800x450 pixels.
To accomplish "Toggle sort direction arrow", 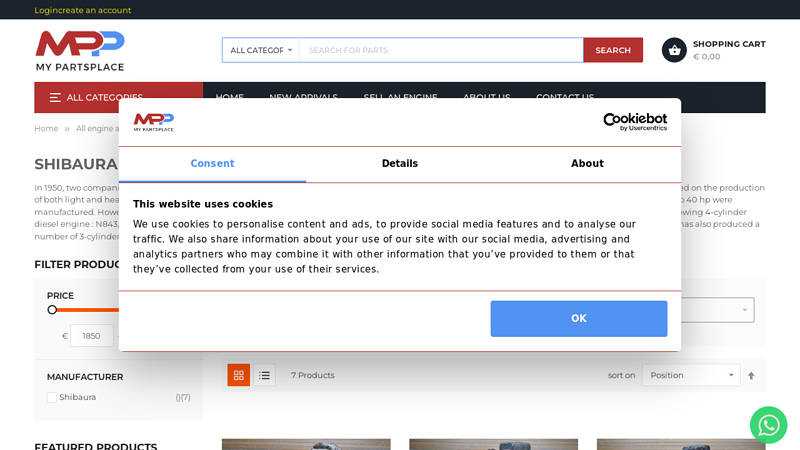I will (751, 376).
